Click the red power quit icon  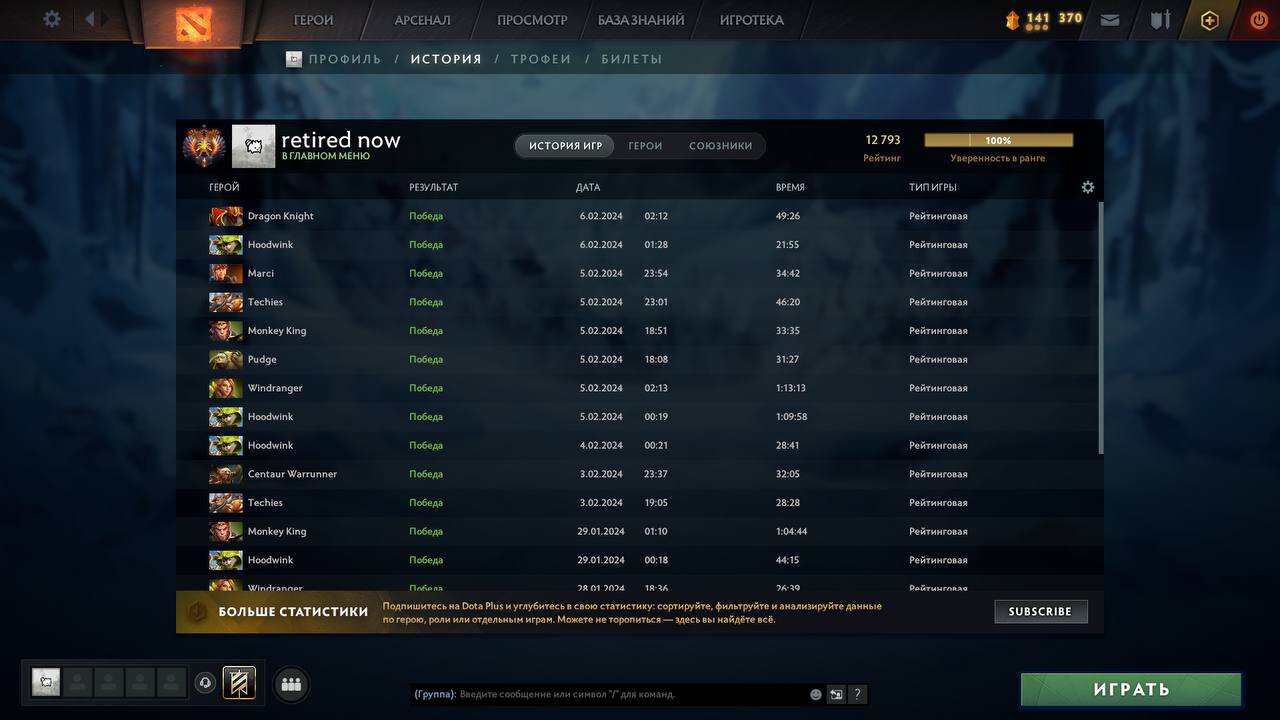(x=1259, y=19)
